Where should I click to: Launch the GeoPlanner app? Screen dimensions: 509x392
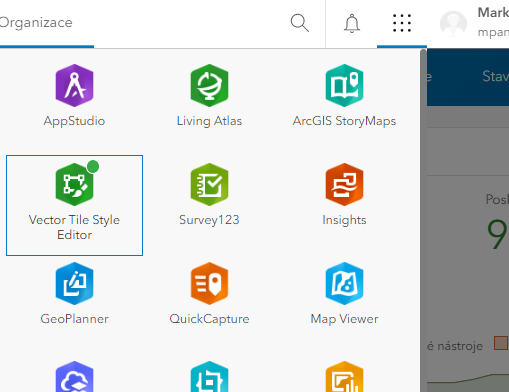(74, 294)
